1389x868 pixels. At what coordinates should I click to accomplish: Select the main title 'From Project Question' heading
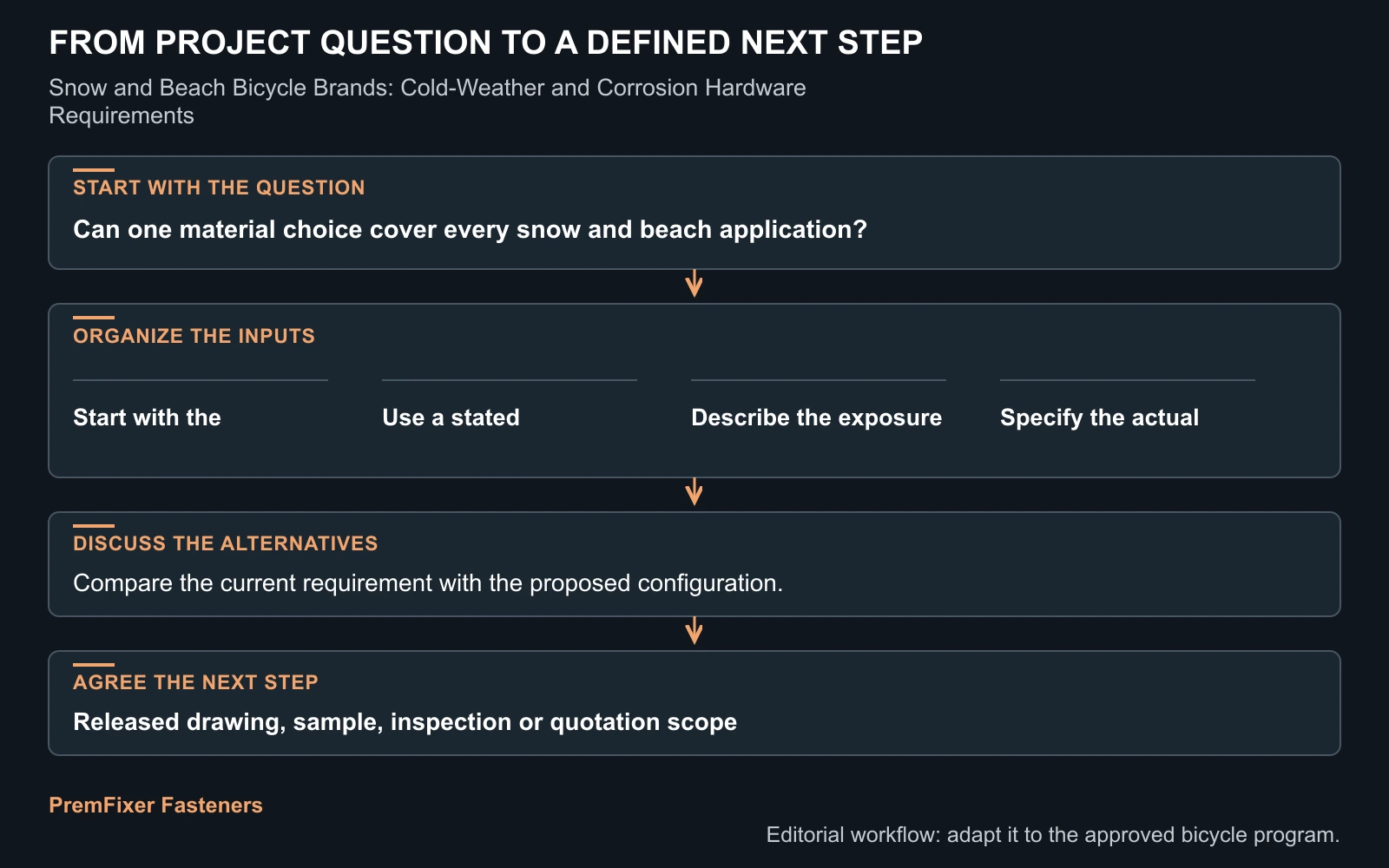pyautogui.click(x=485, y=43)
